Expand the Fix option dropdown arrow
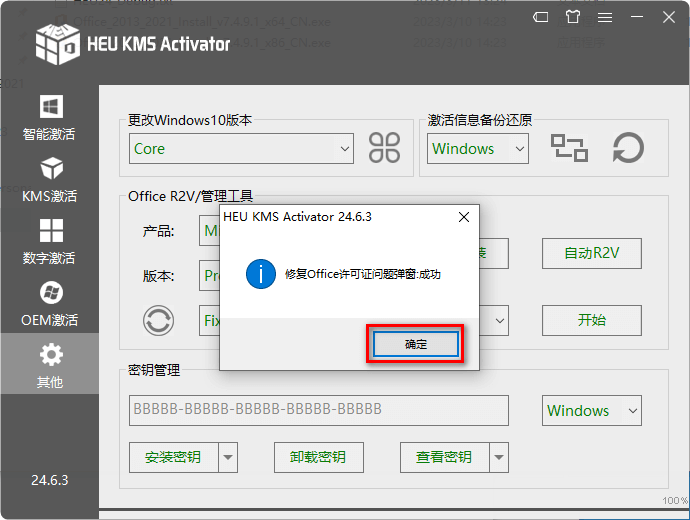Screen dimensions: 690x520 pyautogui.click(x=499, y=320)
